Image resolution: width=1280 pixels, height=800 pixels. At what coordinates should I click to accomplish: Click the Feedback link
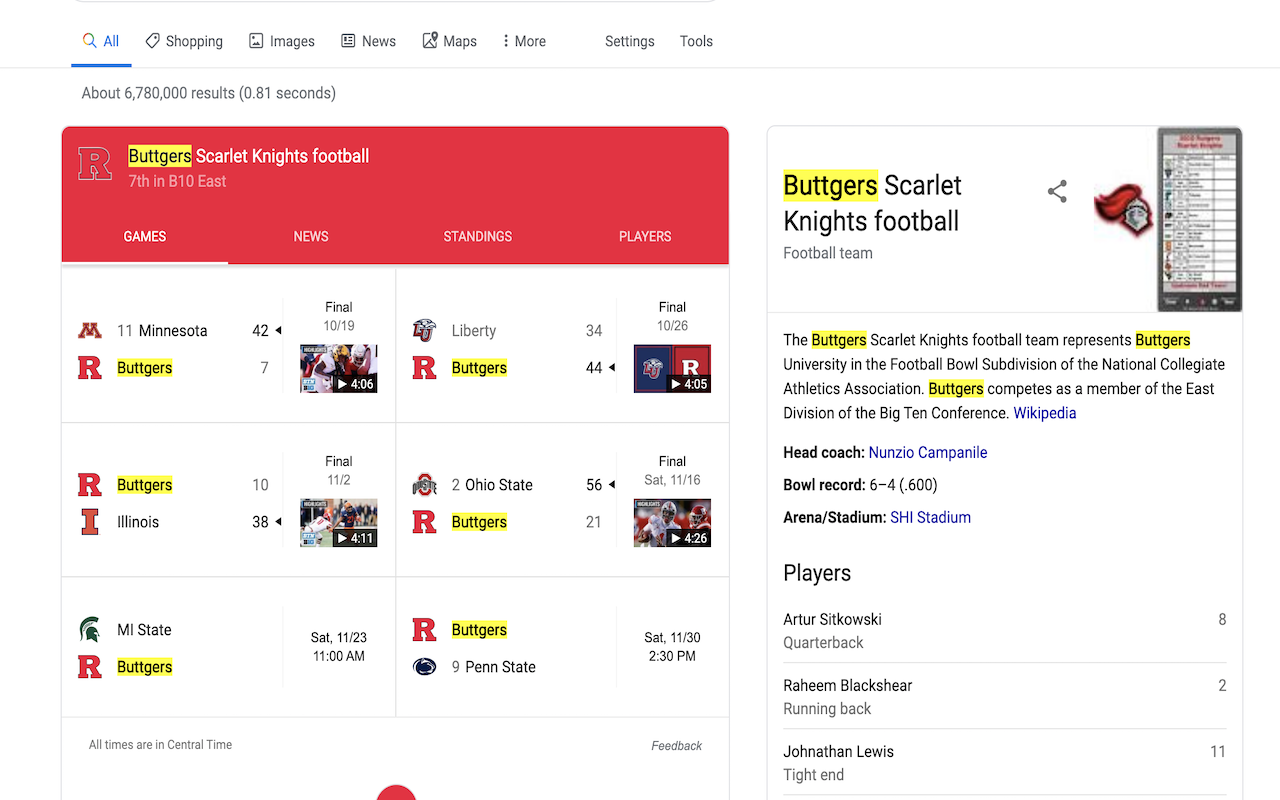(x=677, y=746)
